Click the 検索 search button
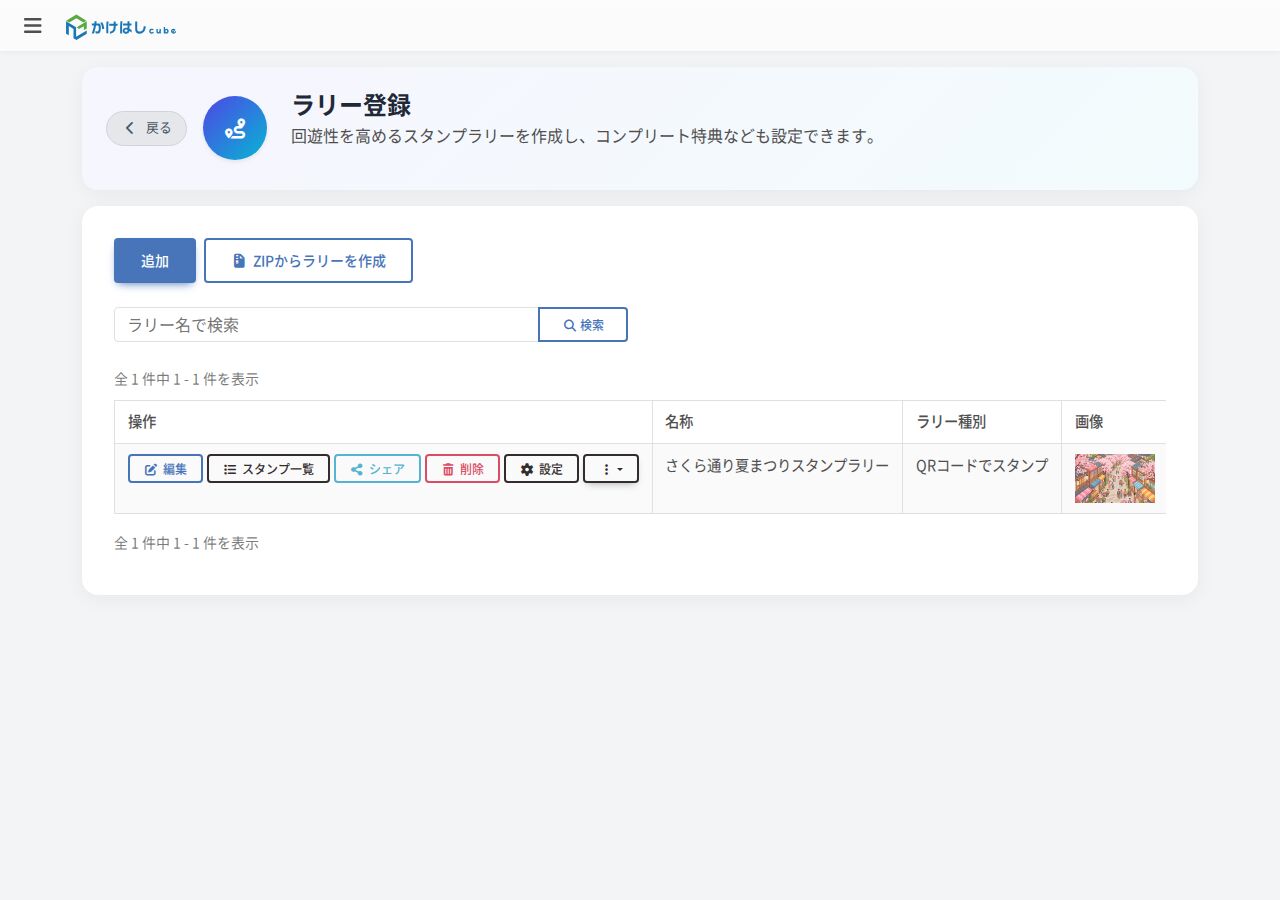The image size is (1280, 900). pos(583,325)
